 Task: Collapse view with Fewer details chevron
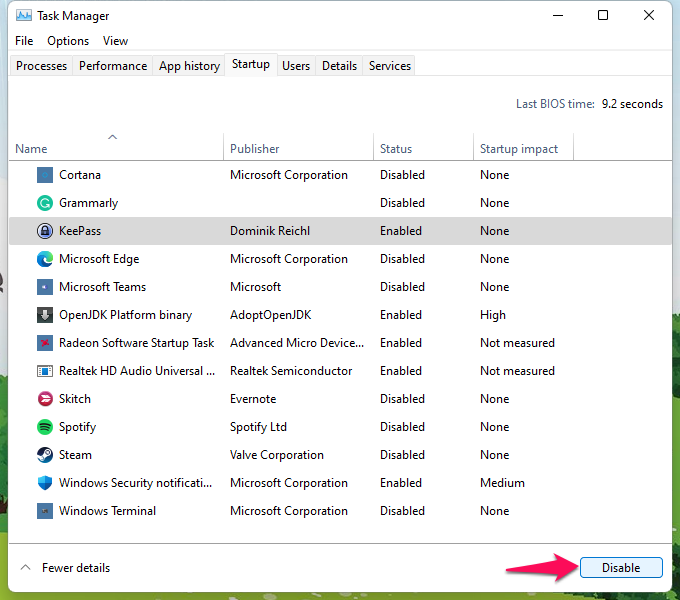click(x=26, y=567)
